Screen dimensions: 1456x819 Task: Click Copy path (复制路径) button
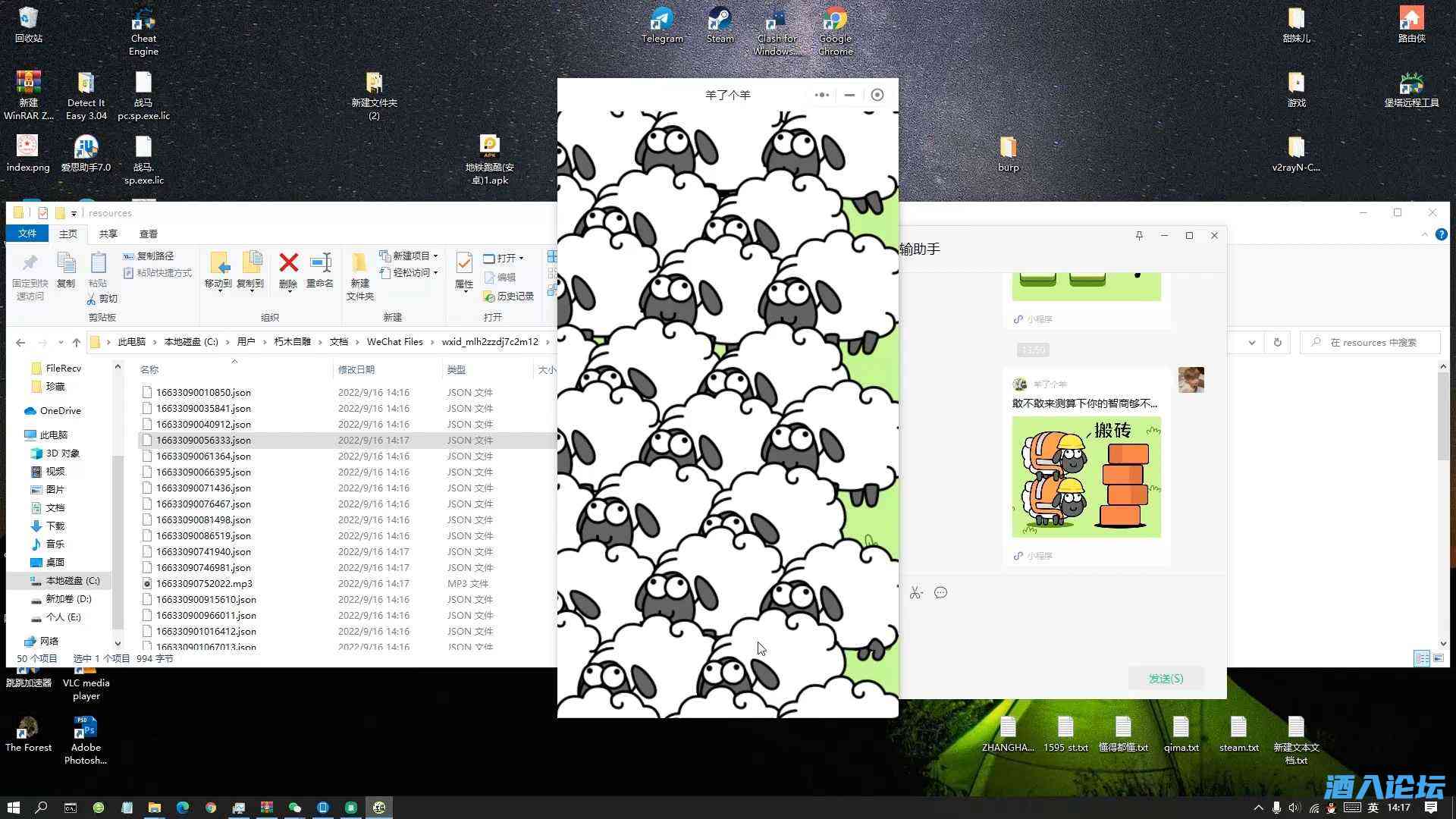(x=149, y=256)
